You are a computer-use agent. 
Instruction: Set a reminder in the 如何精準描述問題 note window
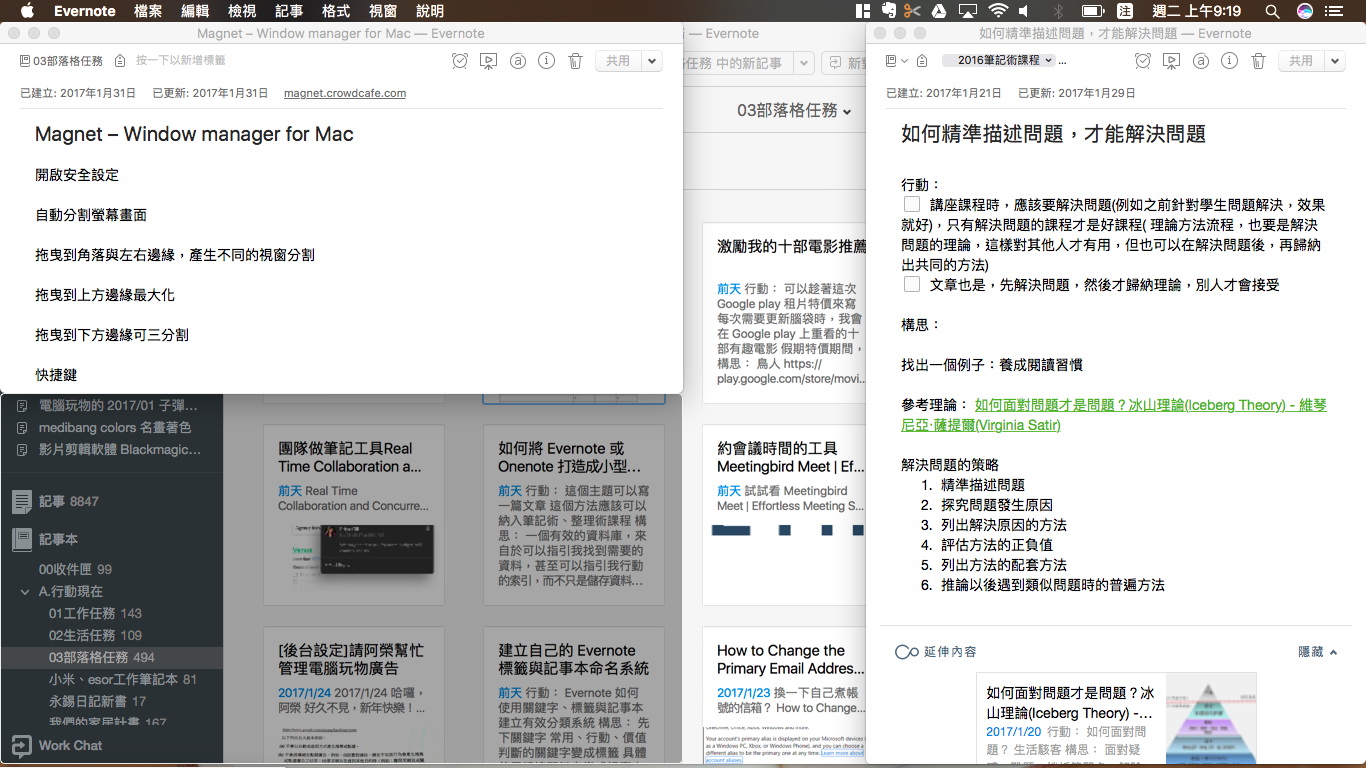pyautogui.click(x=1142, y=61)
